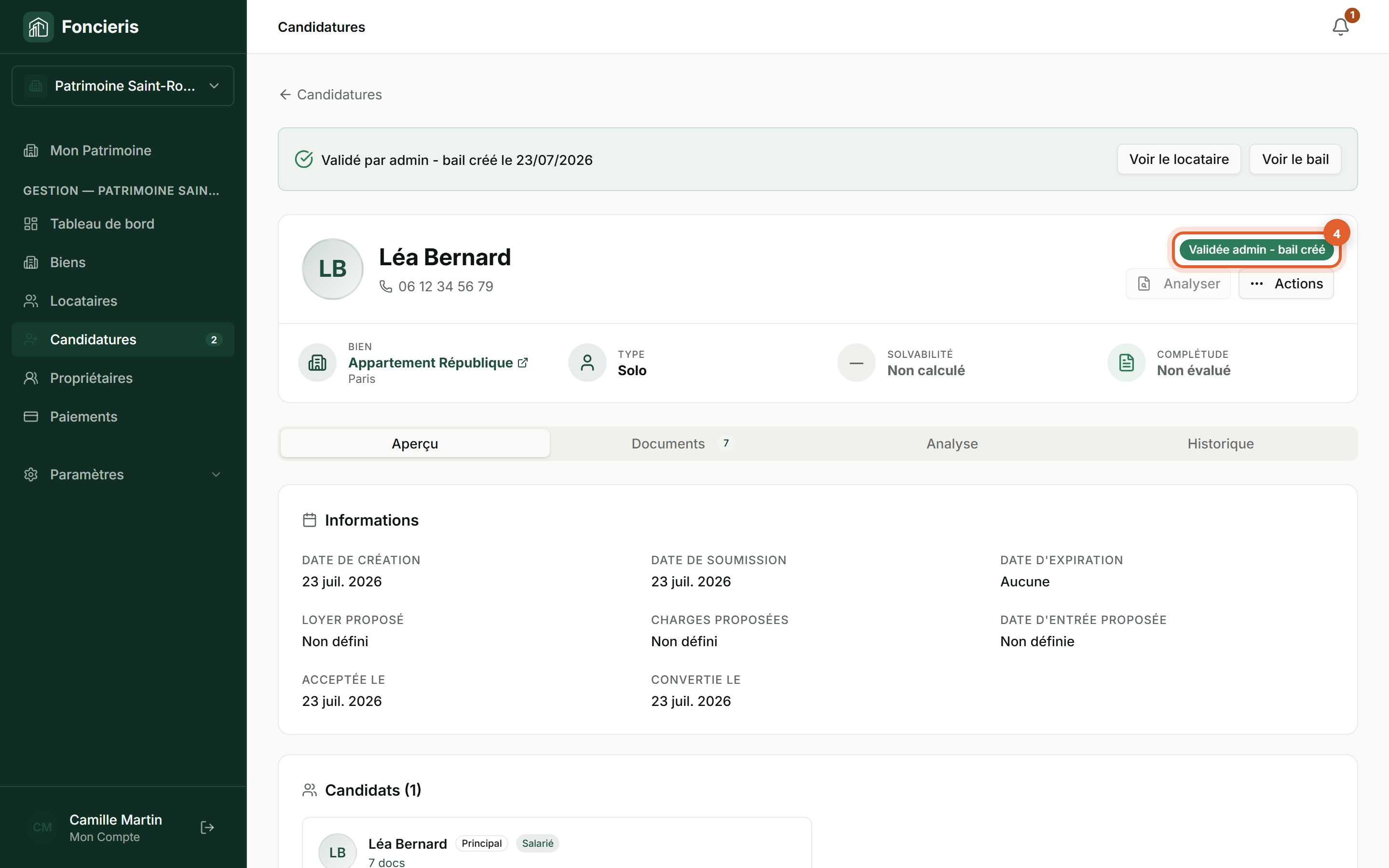Click the phone icon beside 06 12 34 56 79
Viewport: 1389px width, 868px height.
pyautogui.click(x=386, y=286)
